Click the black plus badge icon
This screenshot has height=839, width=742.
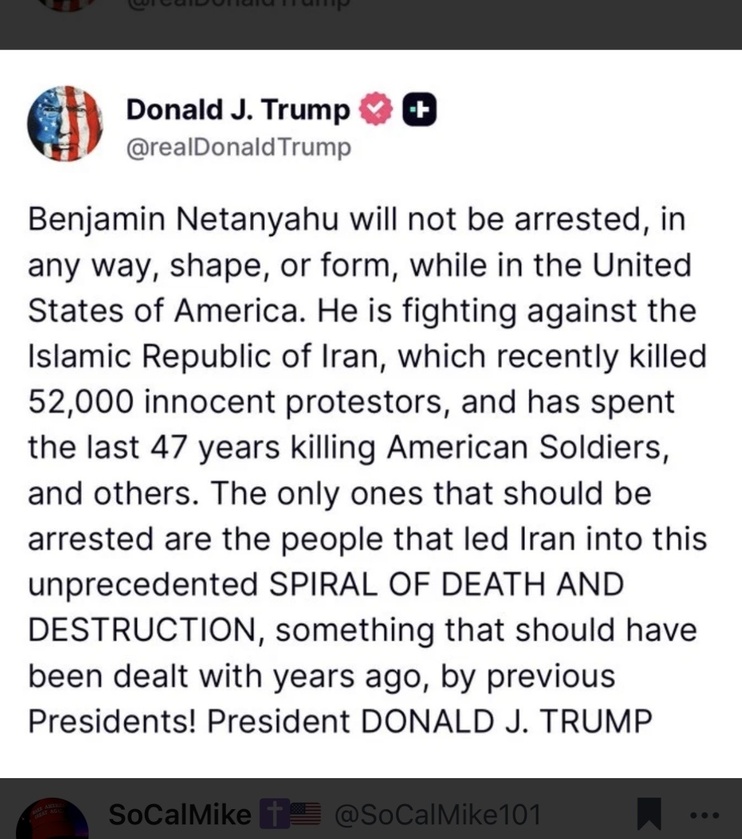click(419, 110)
